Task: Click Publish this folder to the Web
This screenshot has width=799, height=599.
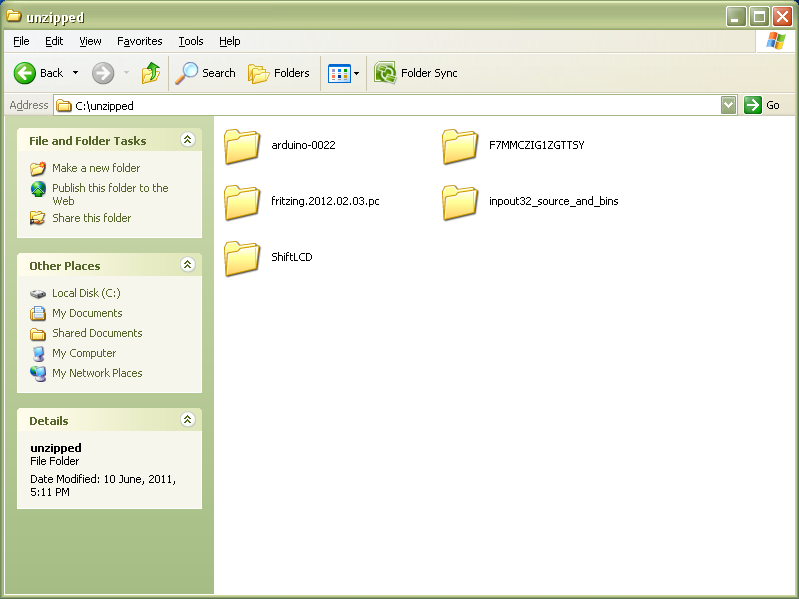Action: point(110,195)
